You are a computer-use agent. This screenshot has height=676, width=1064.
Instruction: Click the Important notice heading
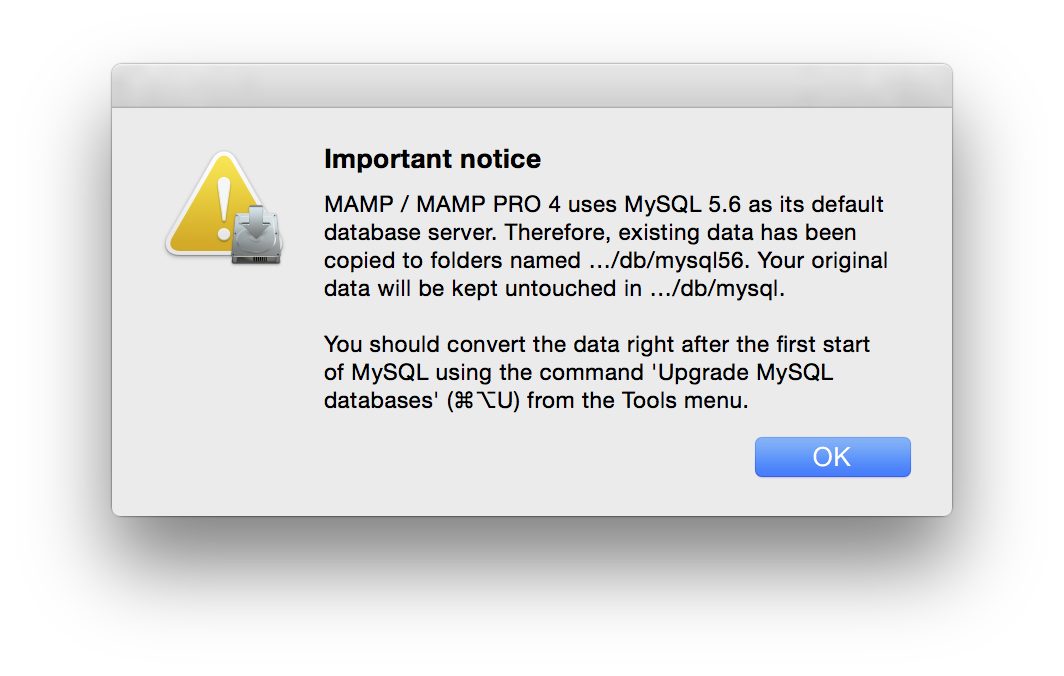coord(432,159)
